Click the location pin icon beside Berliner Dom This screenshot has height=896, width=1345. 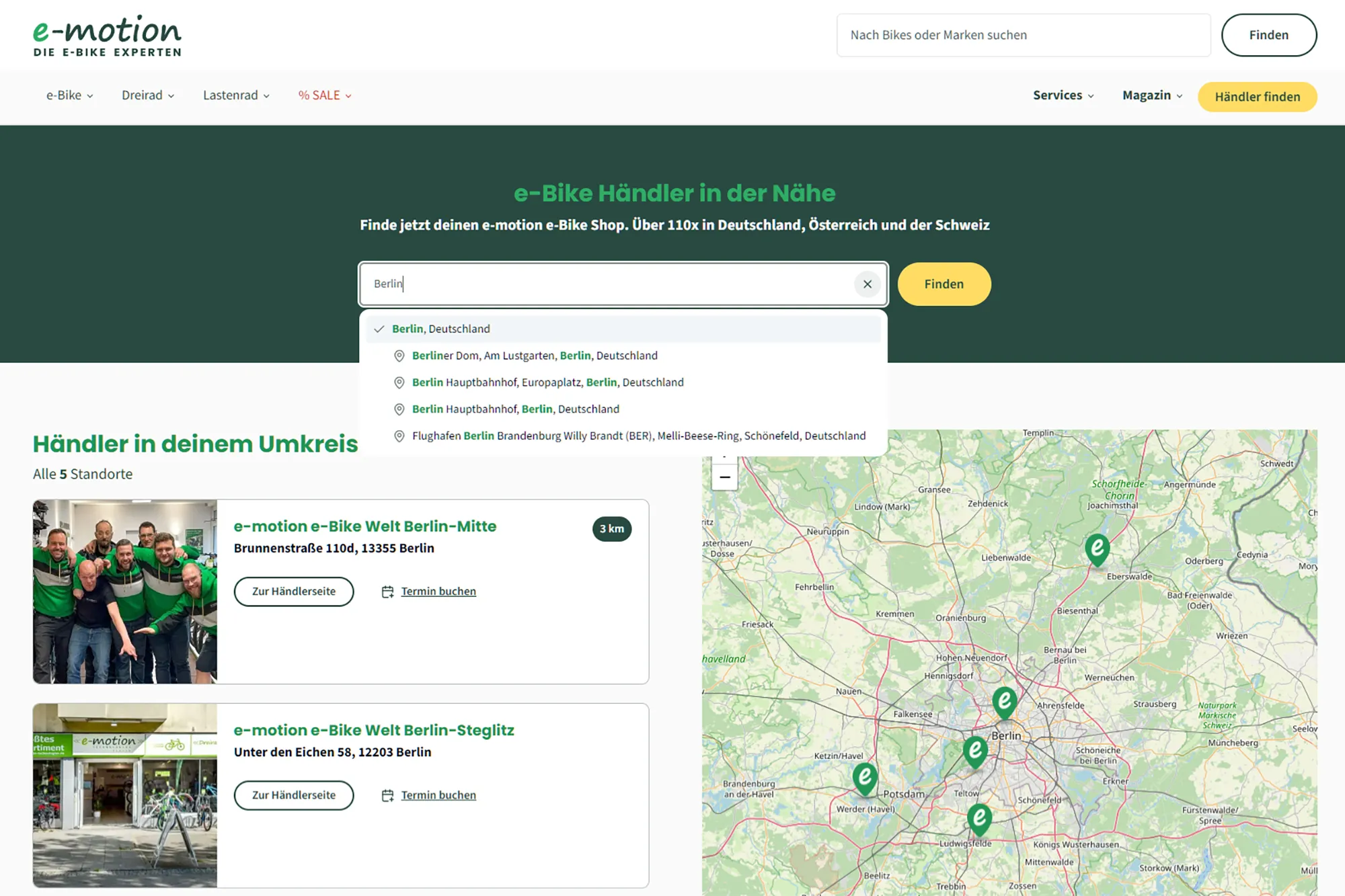pos(399,356)
